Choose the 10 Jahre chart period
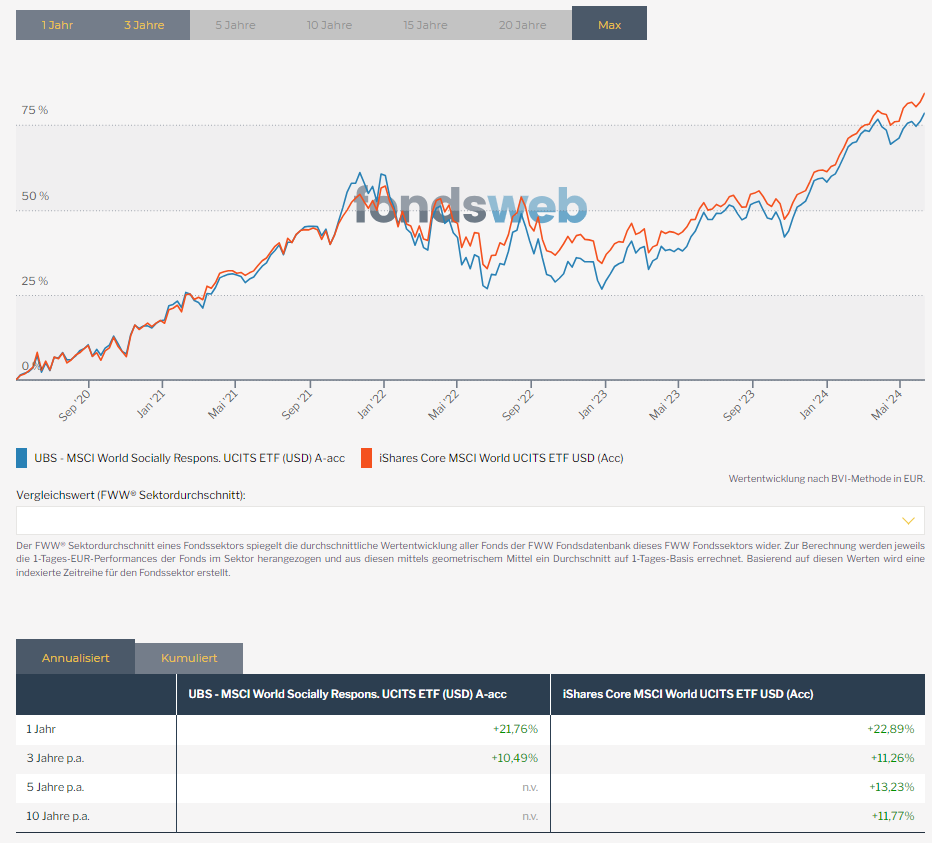Viewport: 932px width, 843px height. tap(329, 25)
